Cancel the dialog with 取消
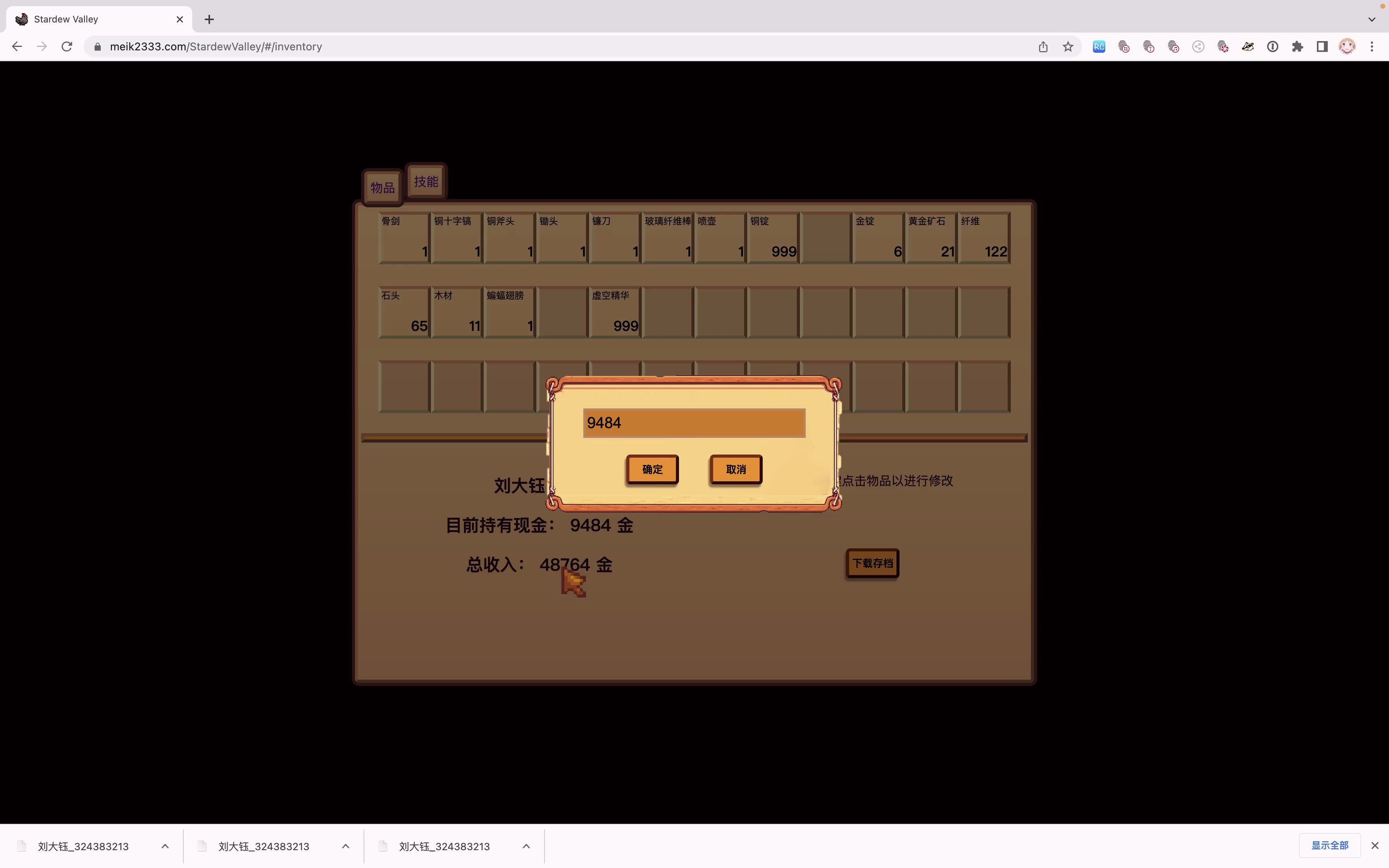This screenshot has height=868, width=1389. [x=736, y=470]
